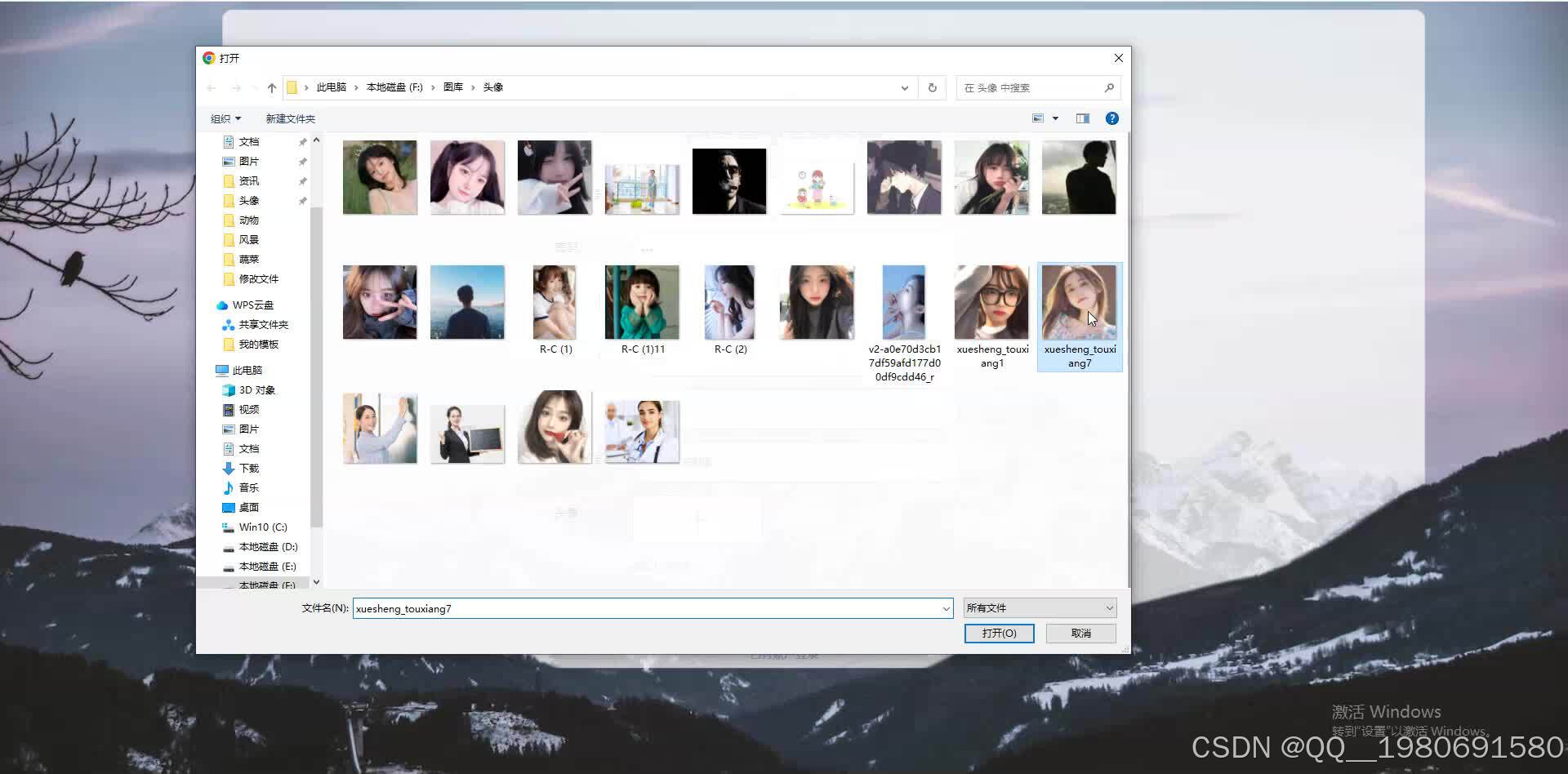Select the cartoon children illustration thumbnail
The width and height of the screenshot is (1568, 774).
817,187
